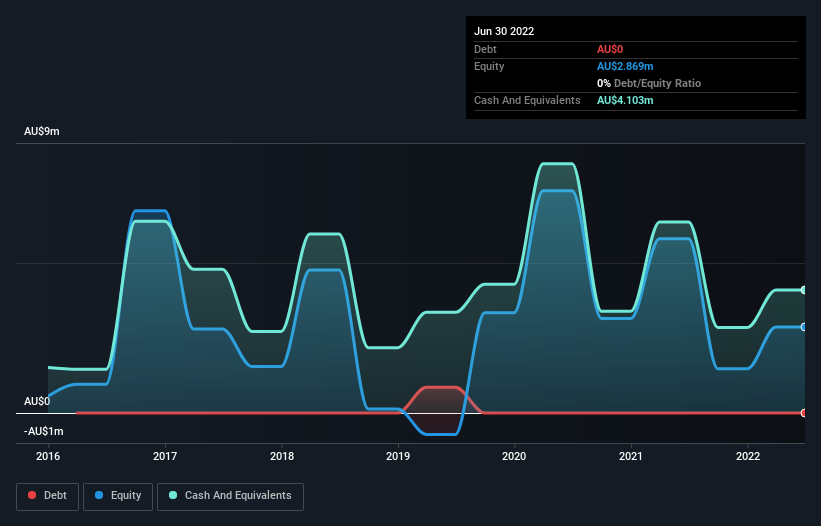This screenshot has height=526, width=821.
Task: Click Cash And Equivalents label in tooltip
Action: coord(527,100)
